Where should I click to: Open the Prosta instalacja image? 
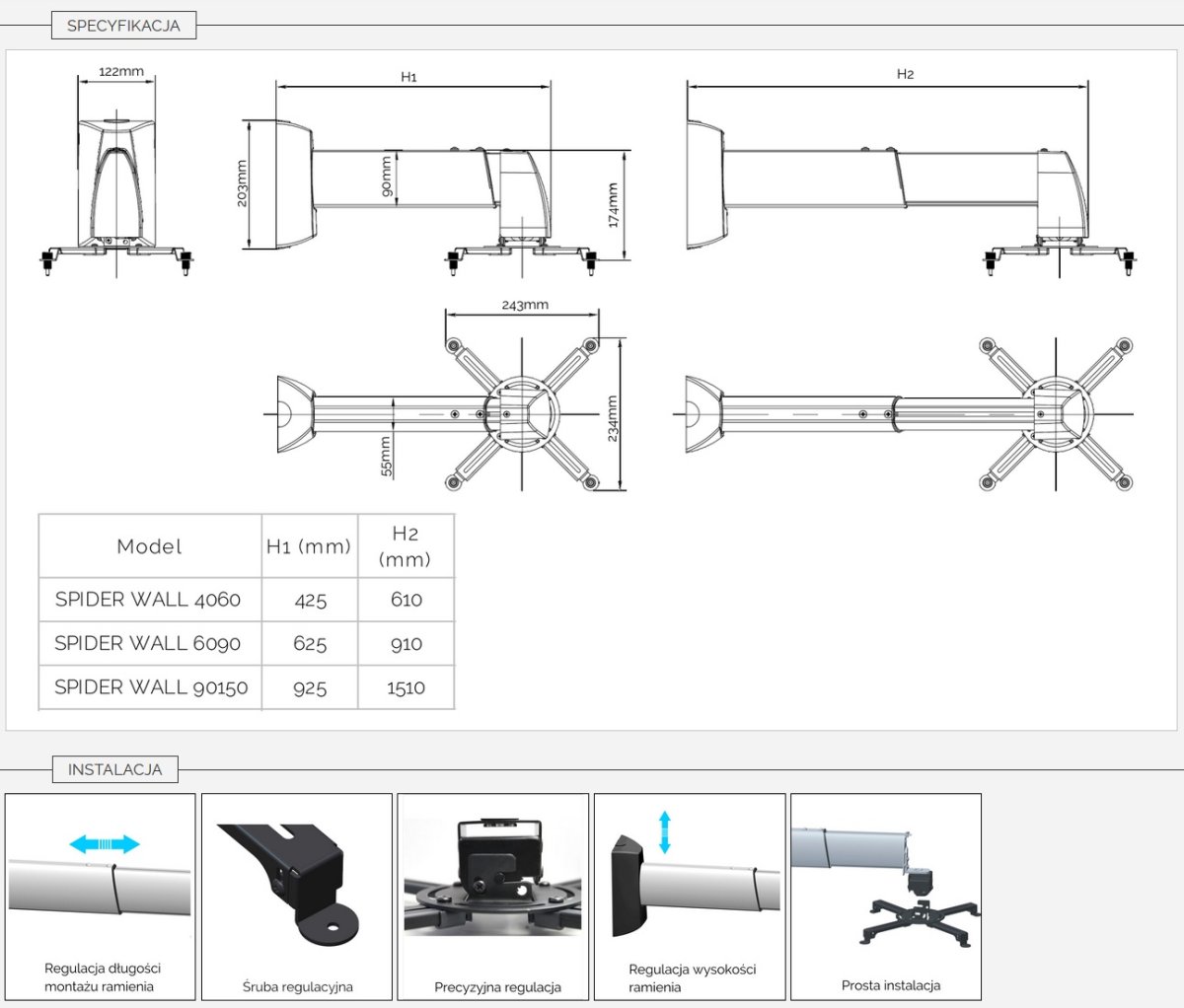885,883
